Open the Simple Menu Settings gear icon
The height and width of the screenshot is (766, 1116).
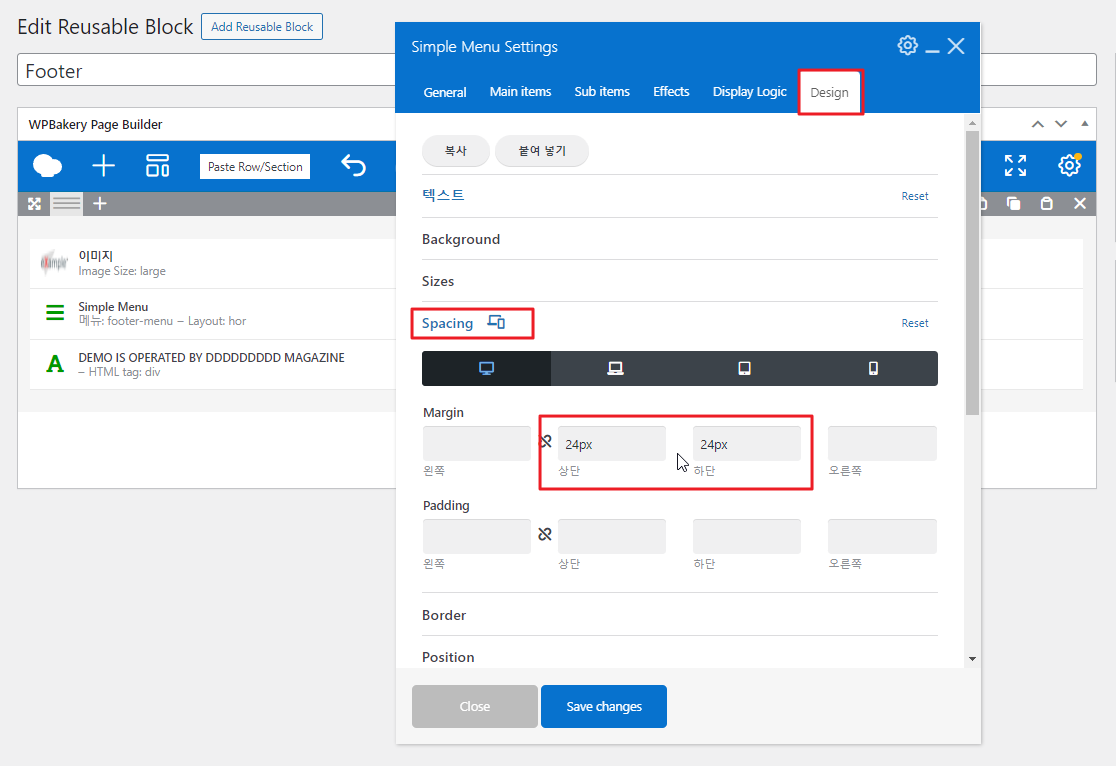tap(907, 46)
